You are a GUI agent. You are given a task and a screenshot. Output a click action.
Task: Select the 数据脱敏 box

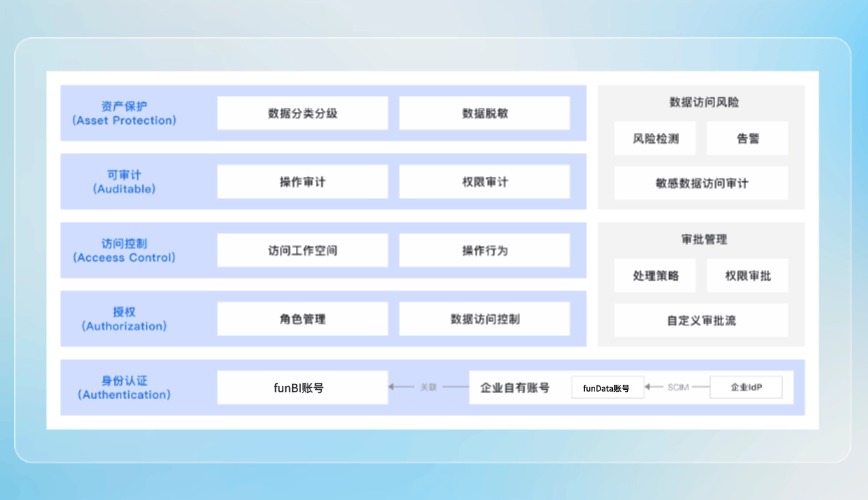pyautogui.click(x=484, y=113)
